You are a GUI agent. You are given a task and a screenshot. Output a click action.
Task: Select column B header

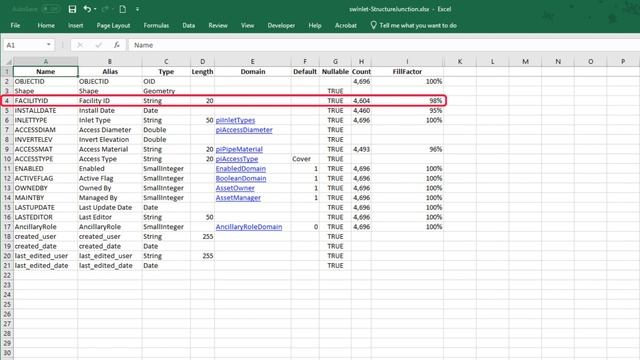[110, 62]
